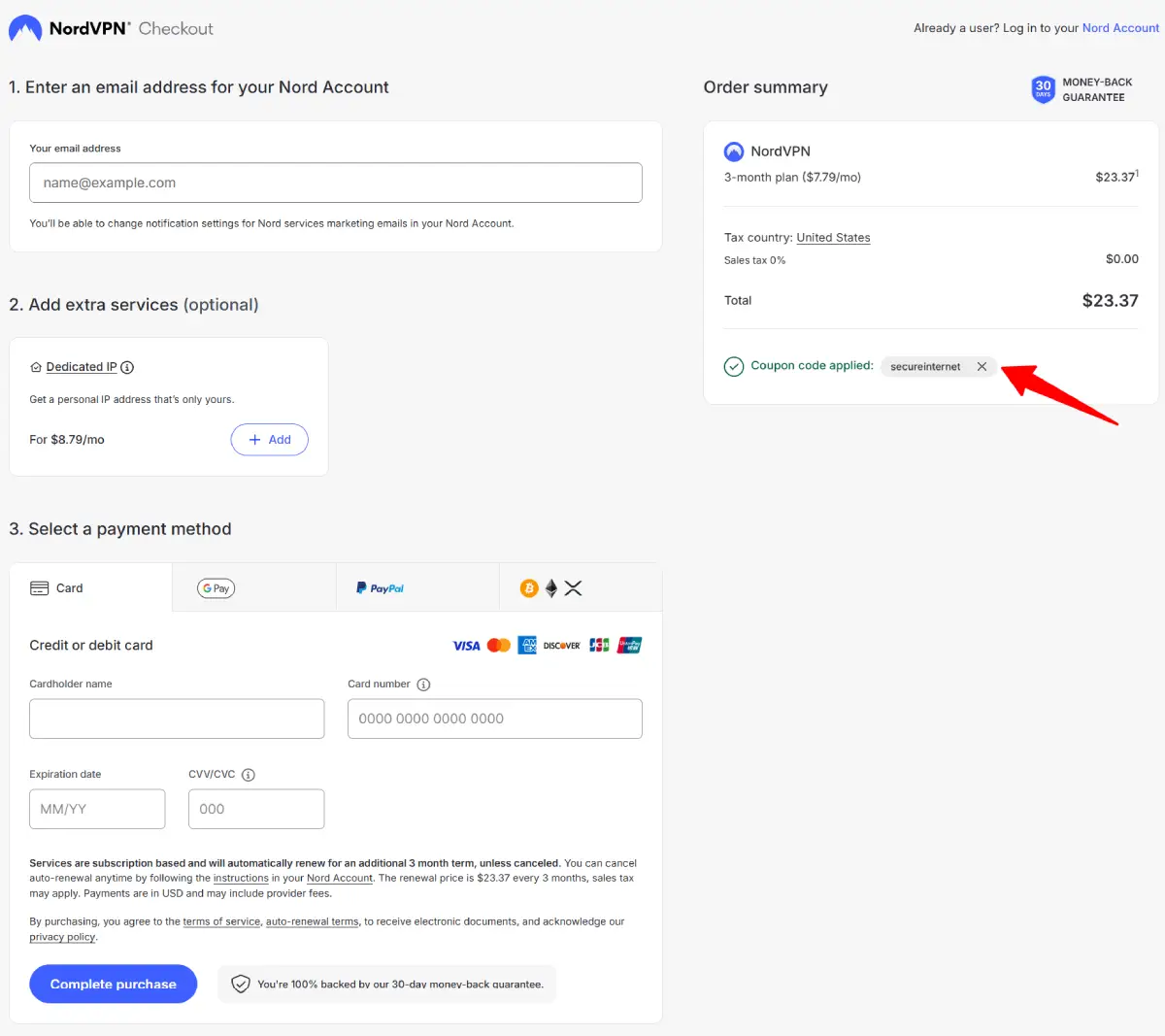
Task: Click the Mastercard logo
Action: [499, 646]
